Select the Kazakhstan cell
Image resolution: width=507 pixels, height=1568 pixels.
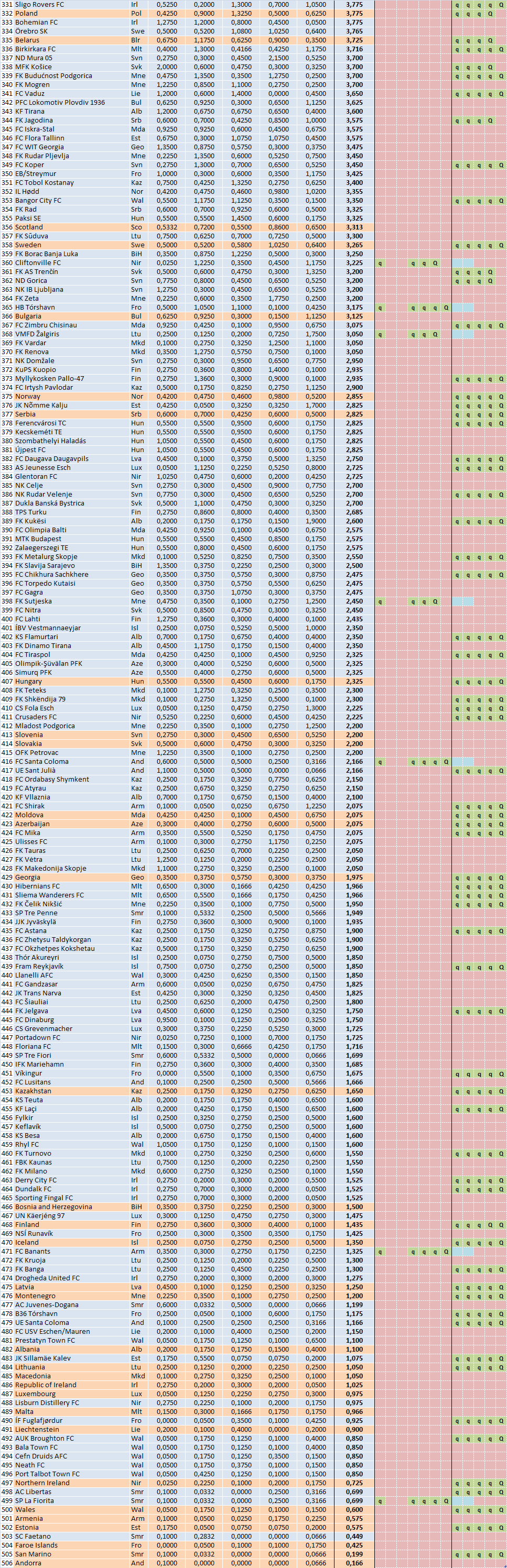[33, 1091]
